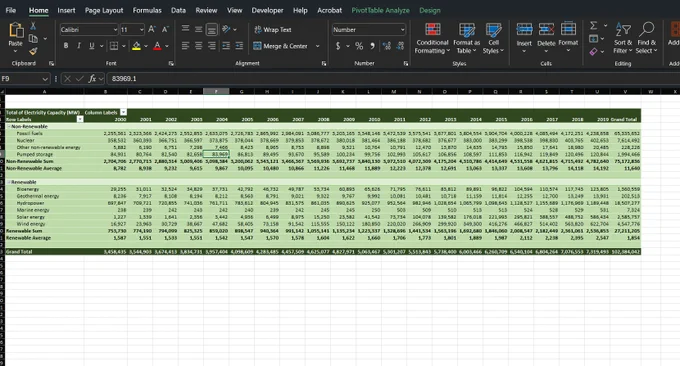This screenshot has width=680, height=366.
Task: Apply Comma Style format
Action: coord(372,46)
